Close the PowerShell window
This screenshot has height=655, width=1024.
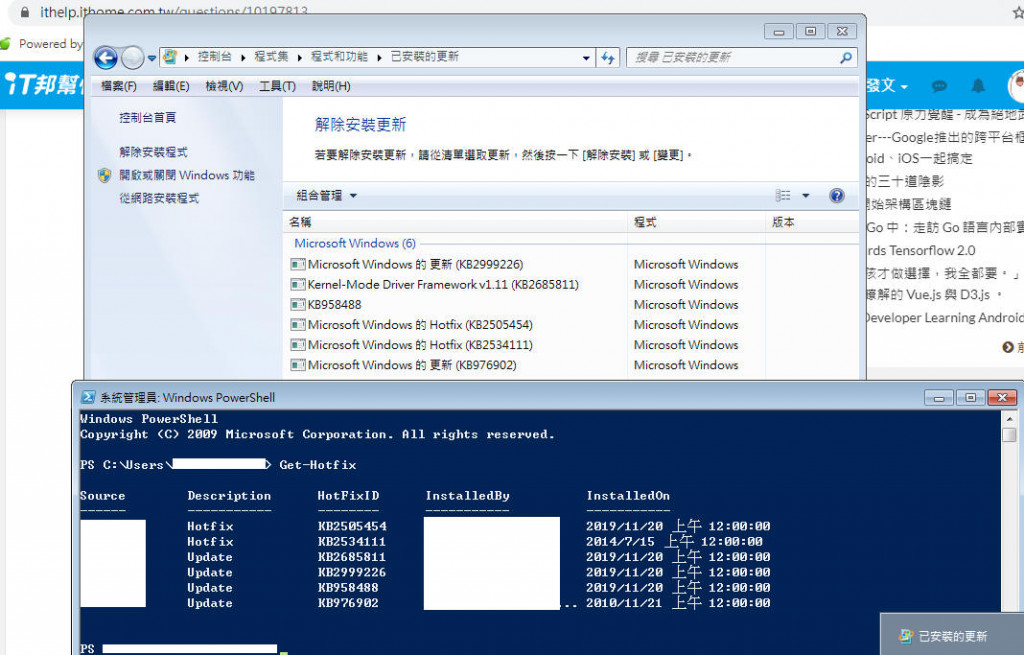[x=1002, y=397]
